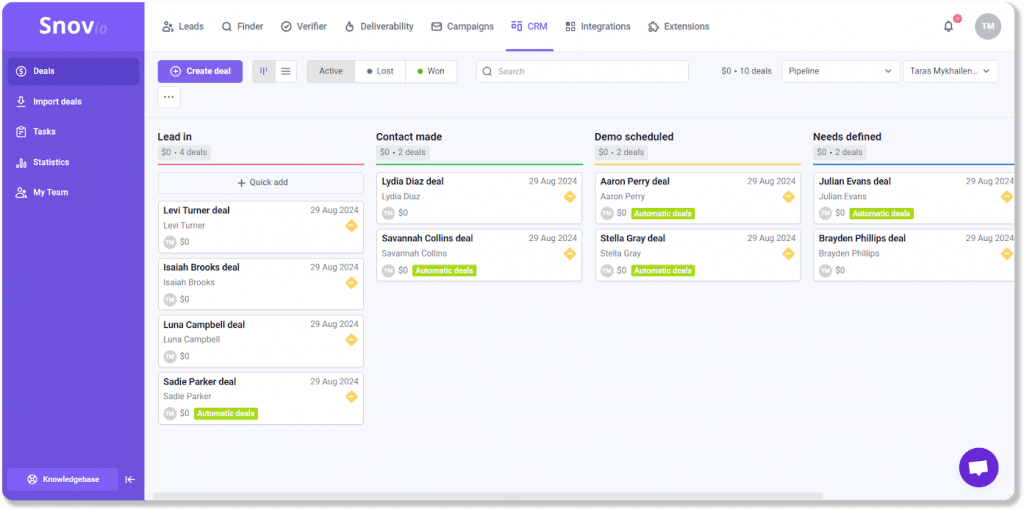Open Tasks in the sidebar
This screenshot has width=1024, height=510.
point(73,132)
